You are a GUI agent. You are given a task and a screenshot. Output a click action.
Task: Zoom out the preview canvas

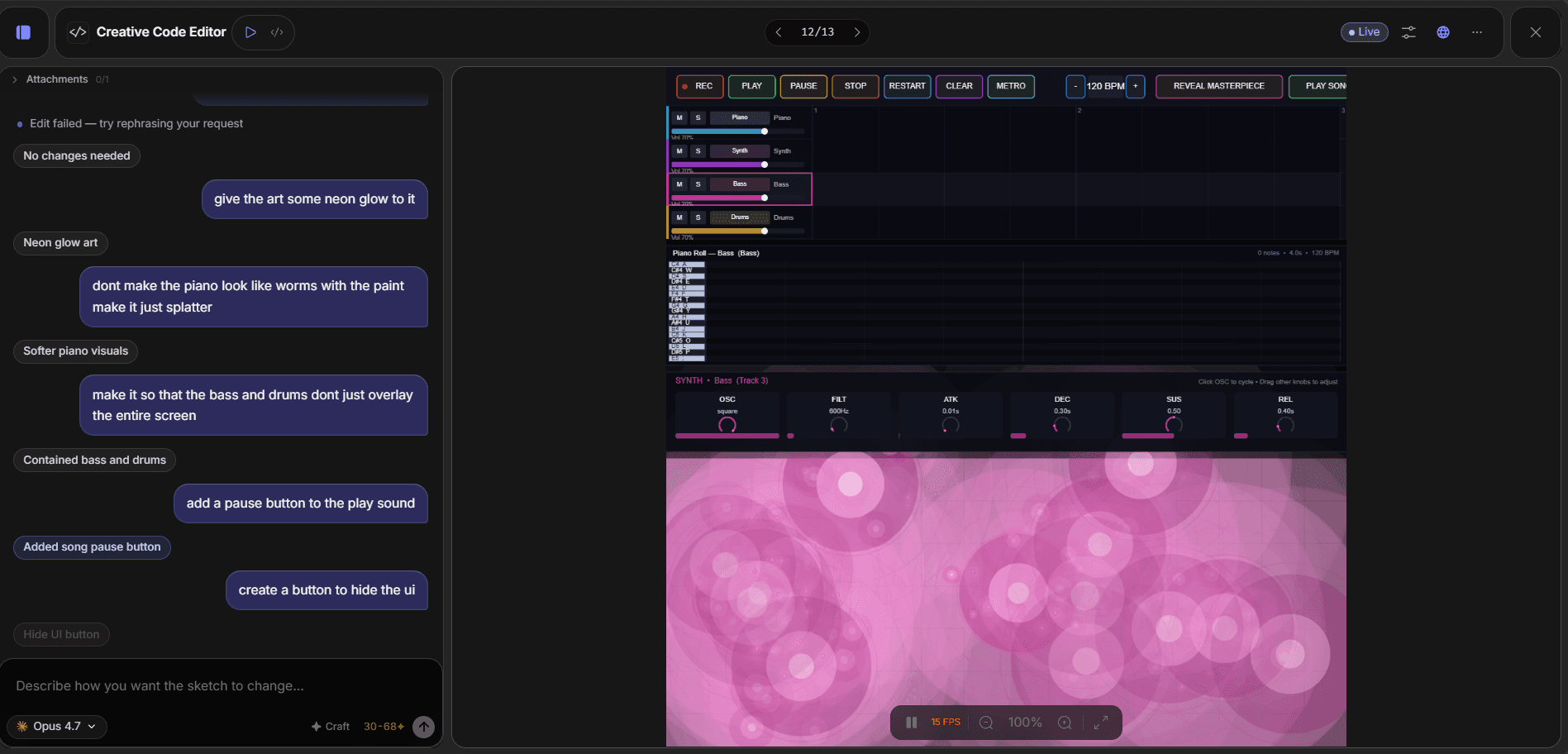986,723
